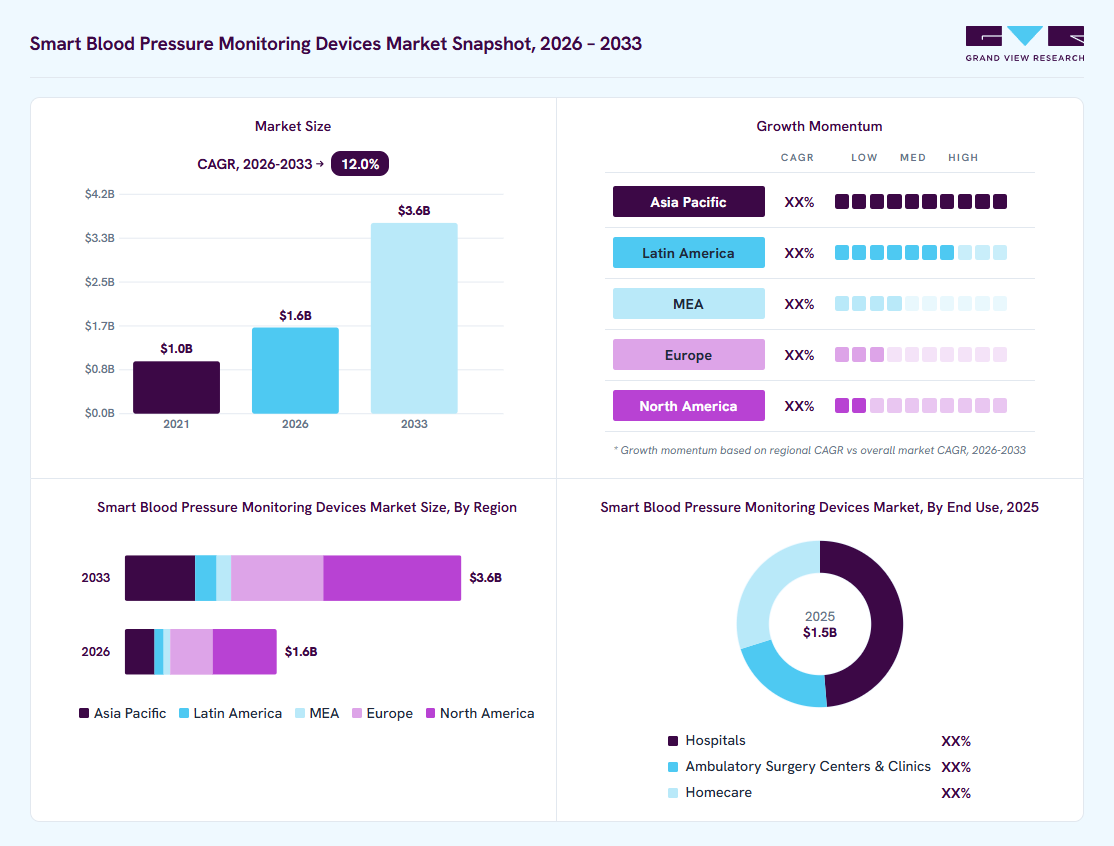Click the 'HIGH' column header
1114x846 pixels.
point(963,158)
